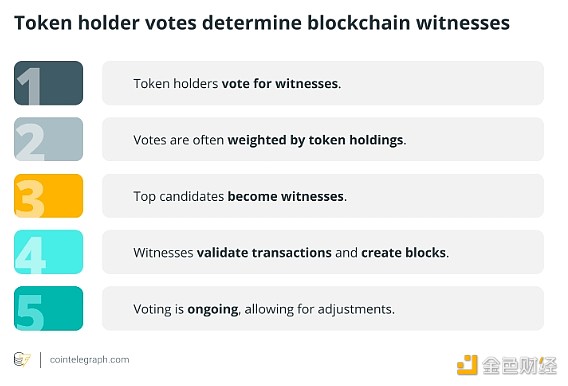Click the bold text 'create blocks'
This screenshot has height=386, width=568.
point(404,252)
